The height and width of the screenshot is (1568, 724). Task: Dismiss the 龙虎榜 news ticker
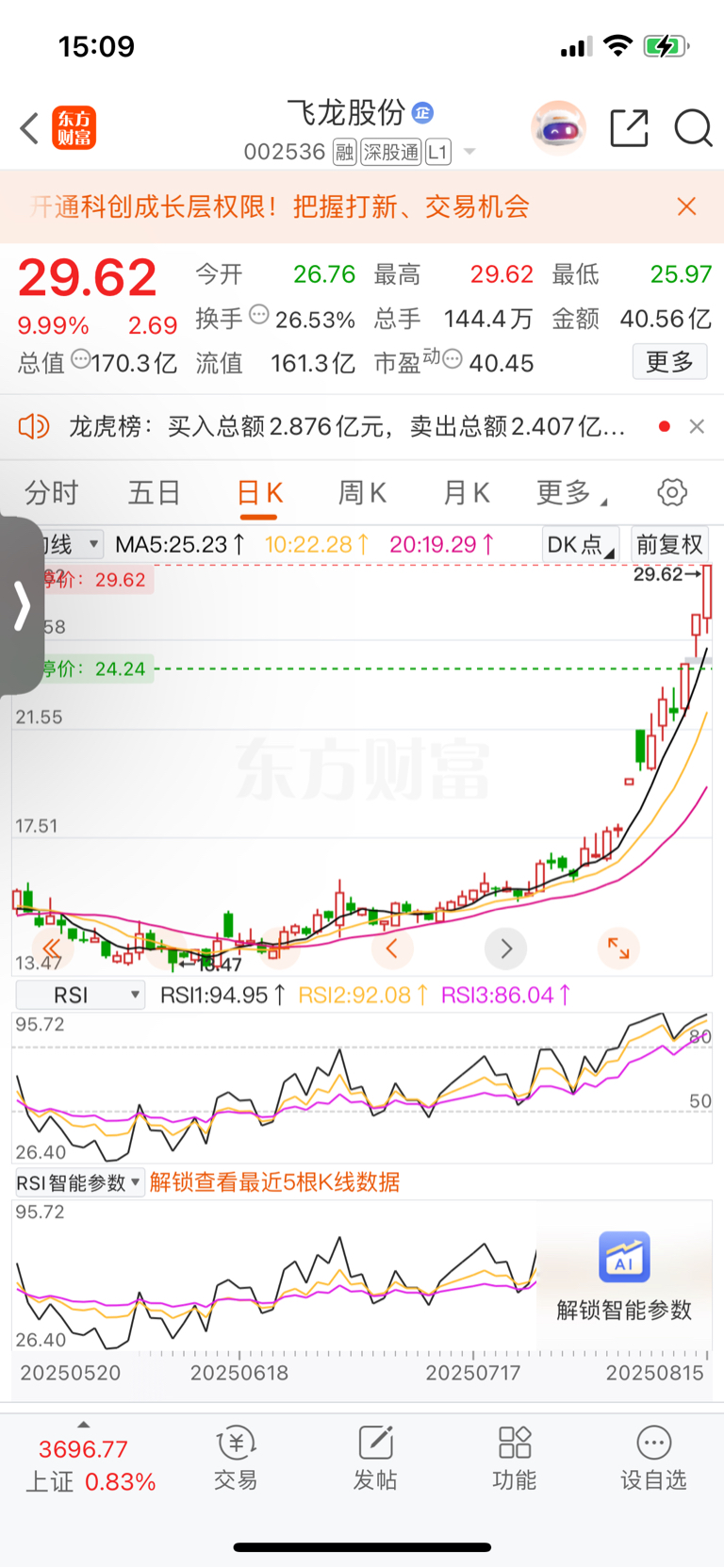697,427
